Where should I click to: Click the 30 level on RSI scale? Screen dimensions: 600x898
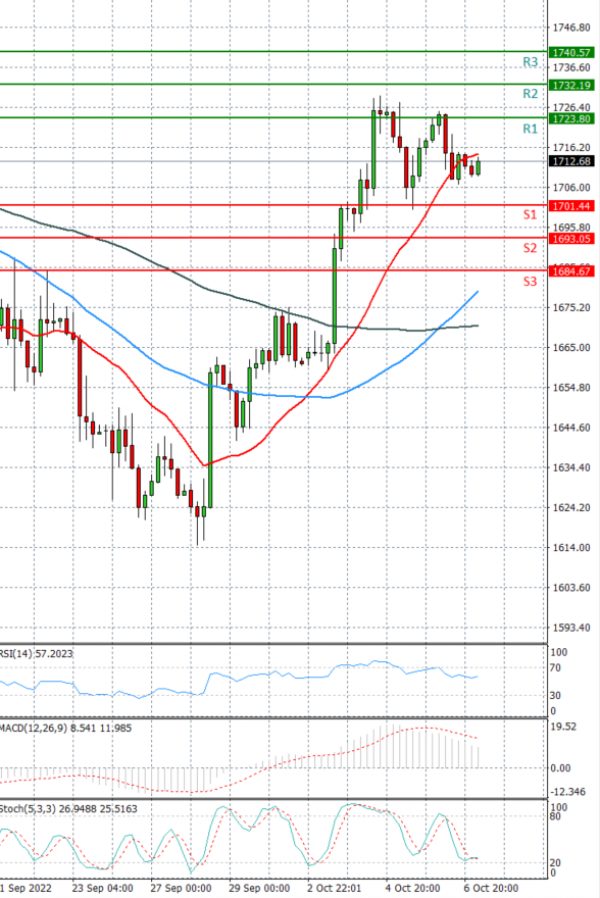pyautogui.click(x=555, y=695)
